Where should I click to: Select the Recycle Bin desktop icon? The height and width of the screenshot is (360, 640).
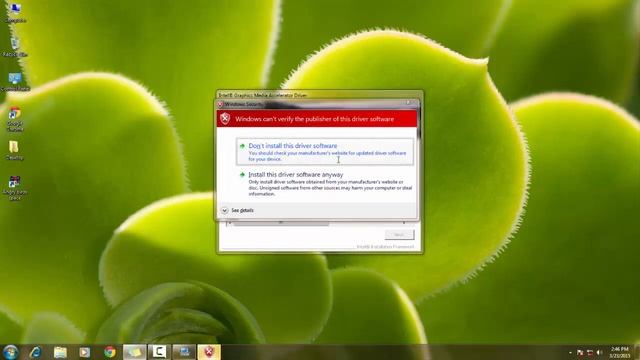(15, 47)
